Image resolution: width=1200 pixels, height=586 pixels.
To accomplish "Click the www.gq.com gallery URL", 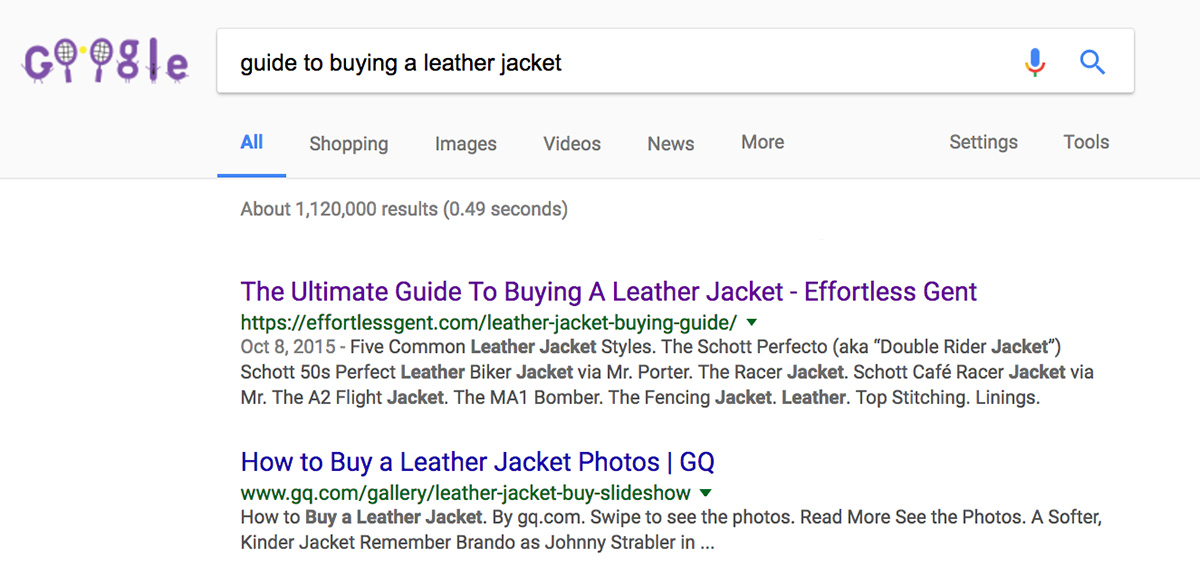I will pyautogui.click(x=466, y=493).
